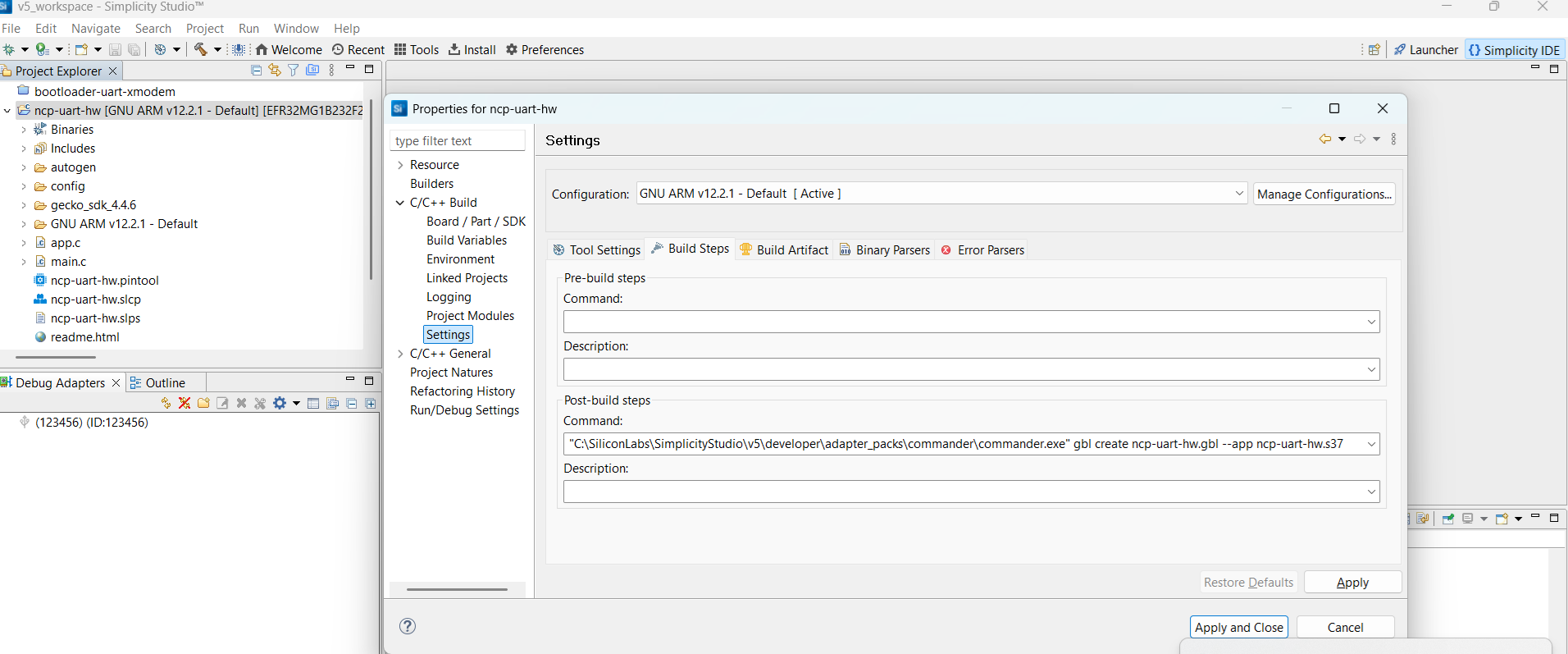Collapse all in Project Explorer toolbar
Screen dimensions: 1568x654
point(256,71)
